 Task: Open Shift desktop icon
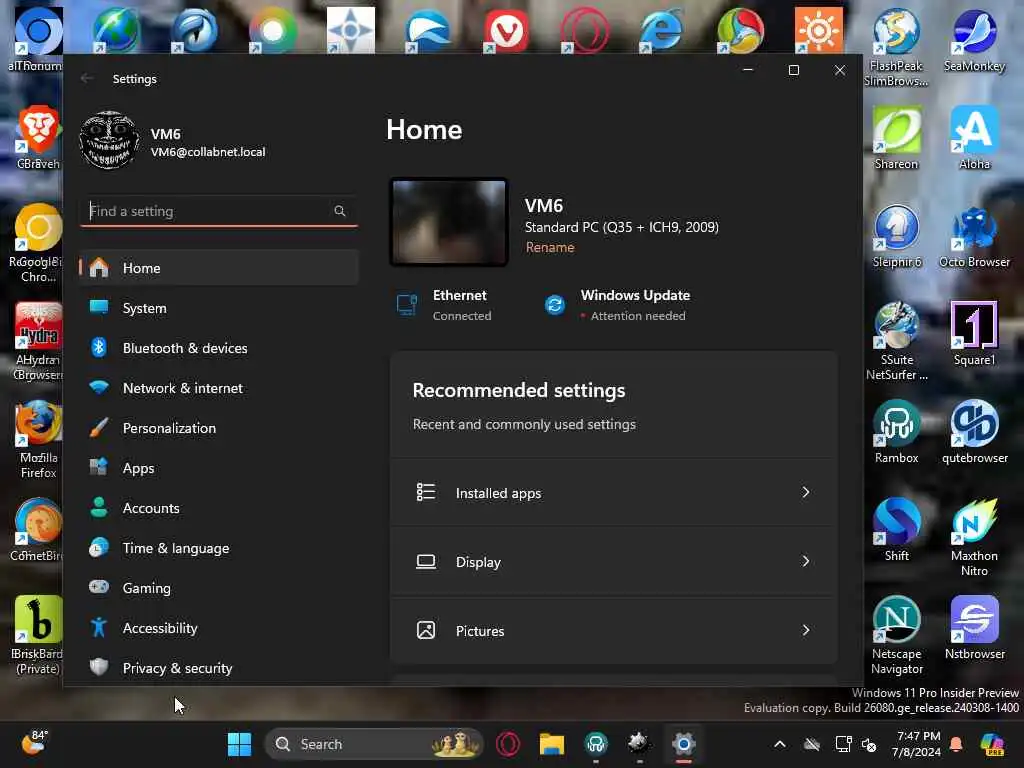tap(896, 530)
